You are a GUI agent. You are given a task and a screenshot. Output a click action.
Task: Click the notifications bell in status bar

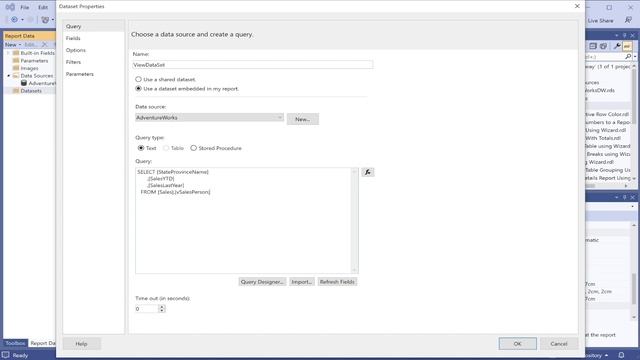[x=621, y=356]
